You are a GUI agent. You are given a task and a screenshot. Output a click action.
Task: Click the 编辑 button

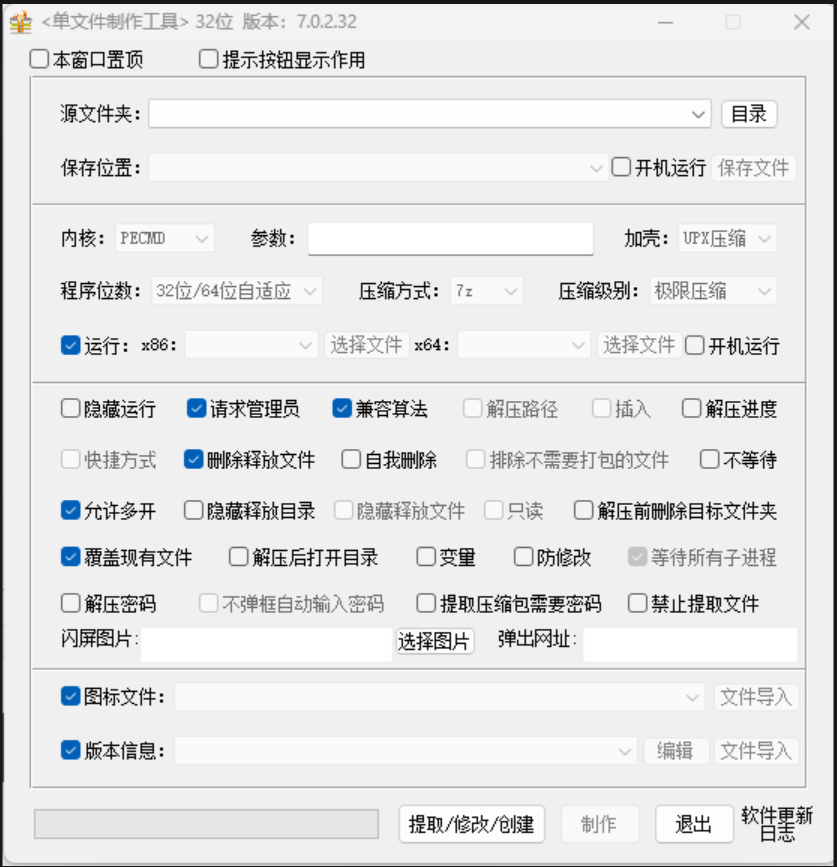coord(676,751)
